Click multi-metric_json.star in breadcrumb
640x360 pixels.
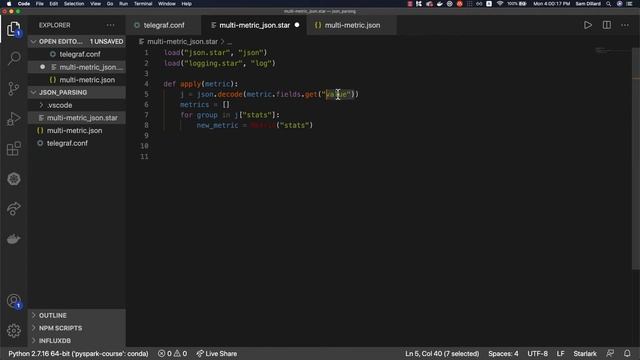click(182, 42)
